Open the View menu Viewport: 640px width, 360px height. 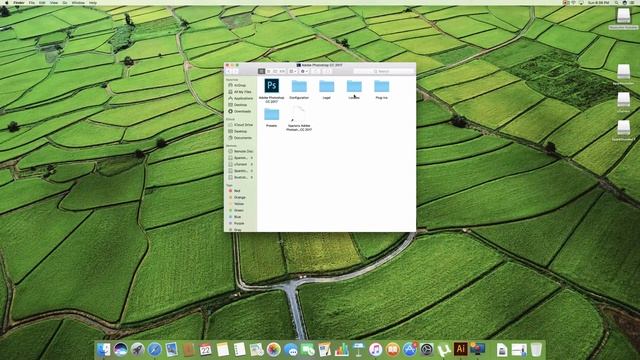(x=54, y=2)
